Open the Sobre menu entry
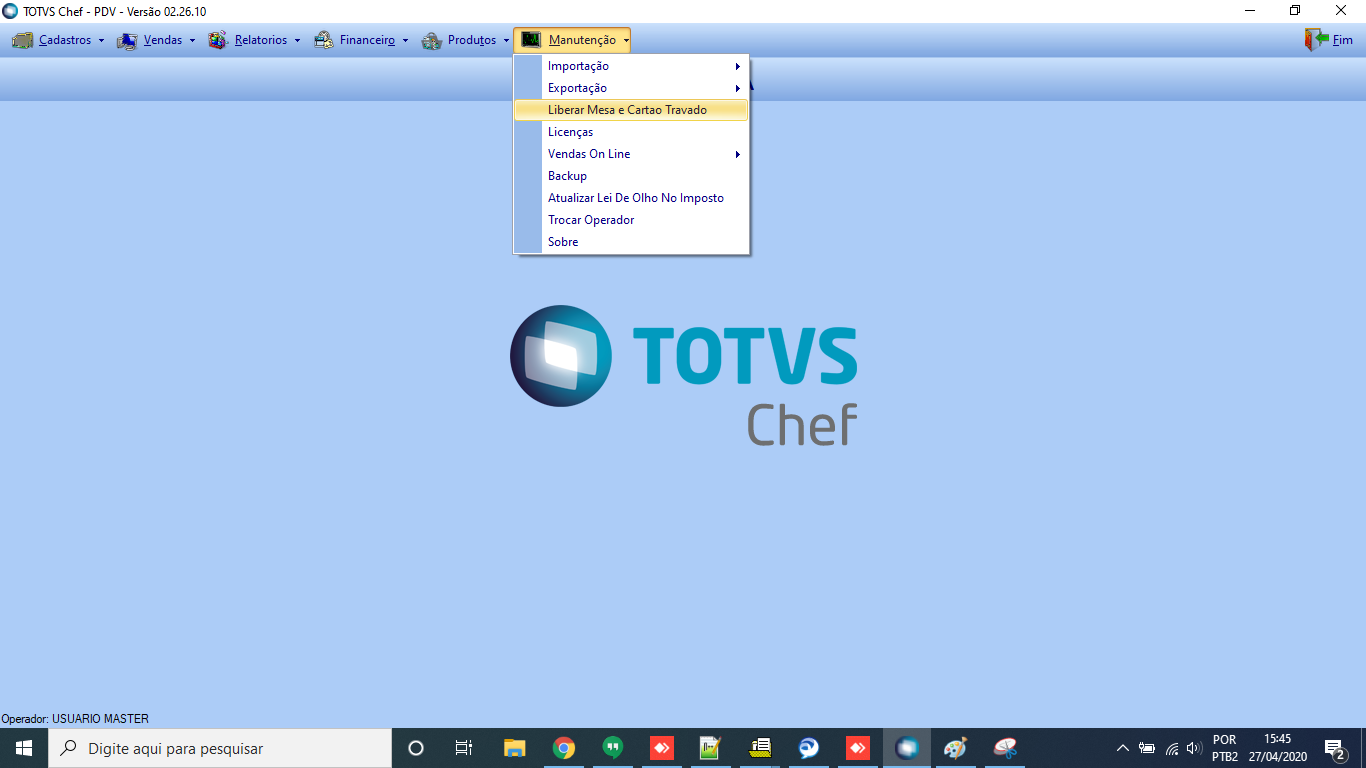1366x768 pixels. point(631,242)
